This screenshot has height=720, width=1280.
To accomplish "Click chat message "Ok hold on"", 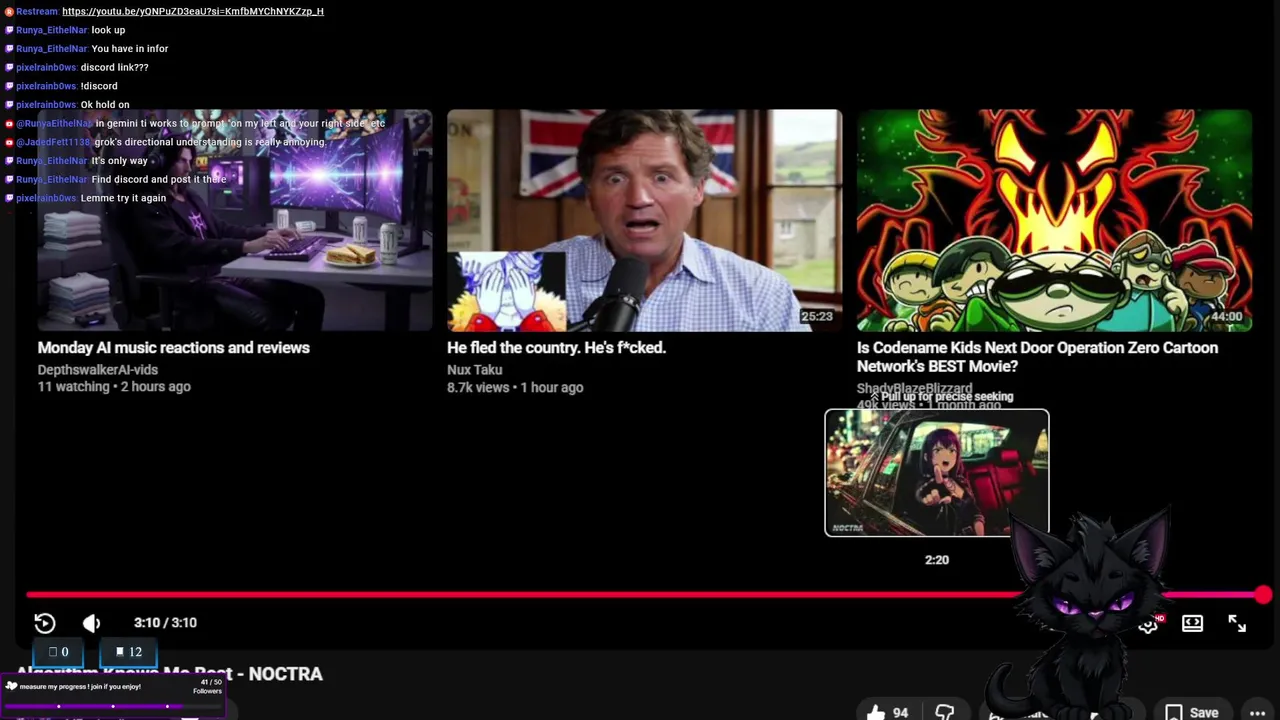I will pyautogui.click(x=105, y=105).
